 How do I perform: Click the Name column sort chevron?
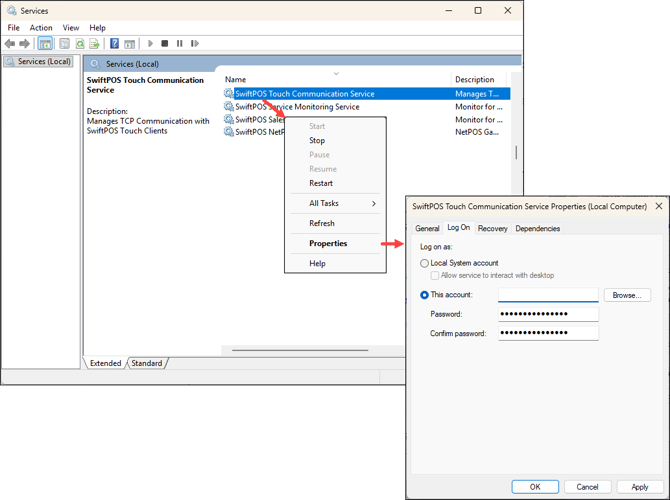(x=336, y=74)
